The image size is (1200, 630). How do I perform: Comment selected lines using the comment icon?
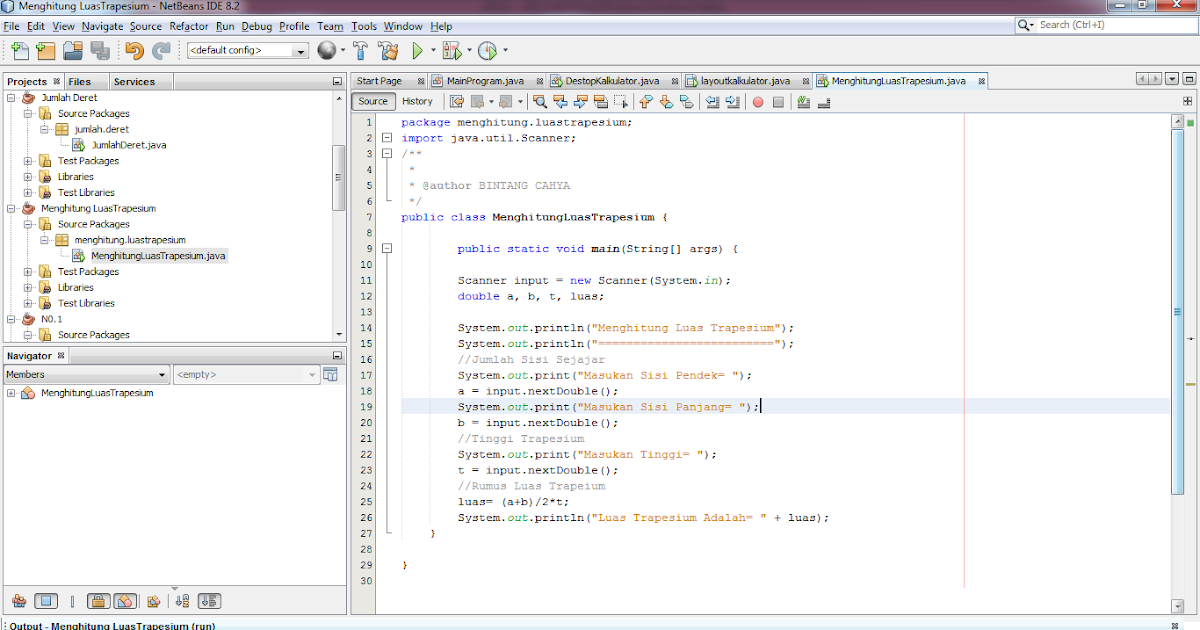806,101
